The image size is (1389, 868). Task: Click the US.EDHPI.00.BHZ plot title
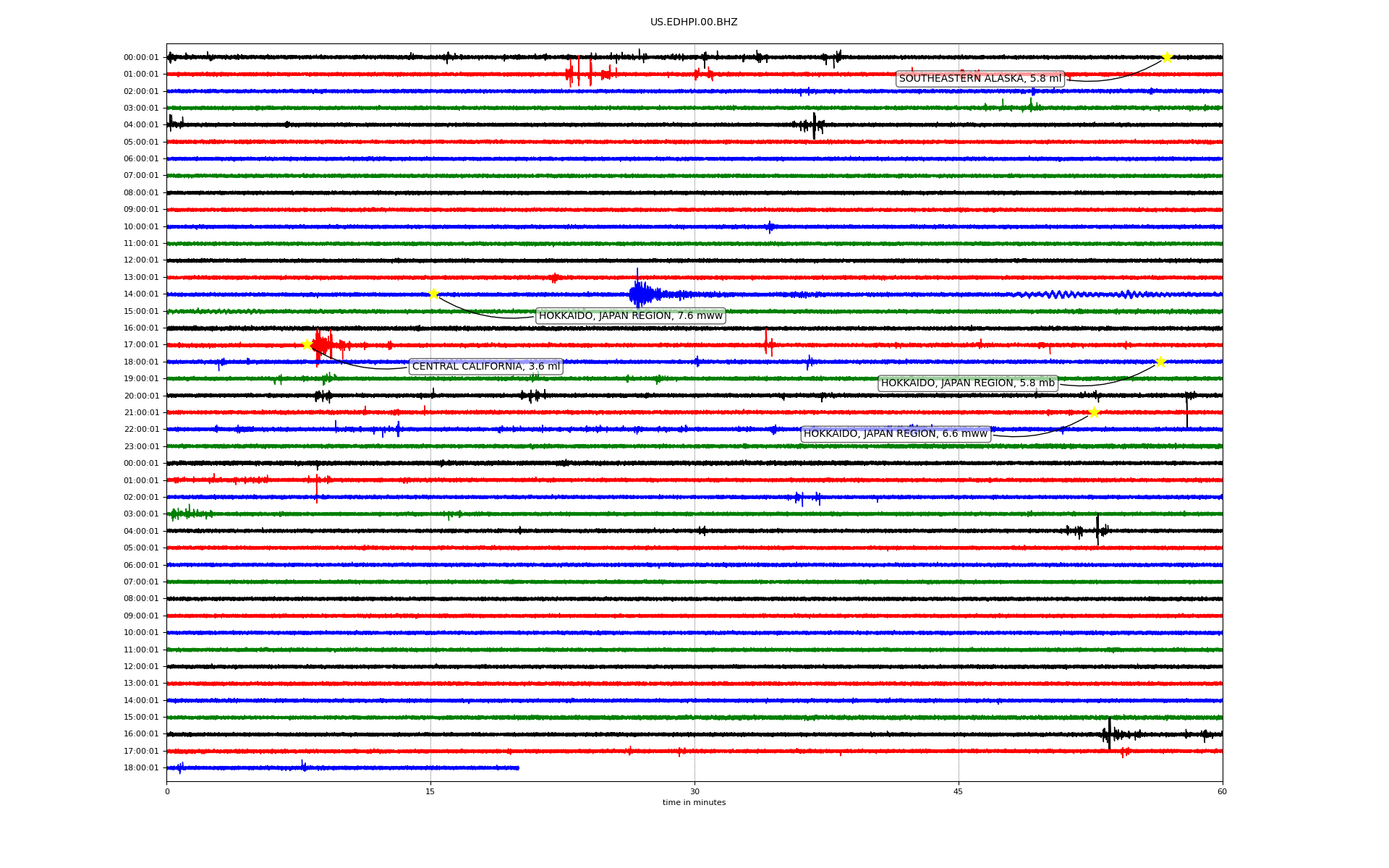click(694, 22)
